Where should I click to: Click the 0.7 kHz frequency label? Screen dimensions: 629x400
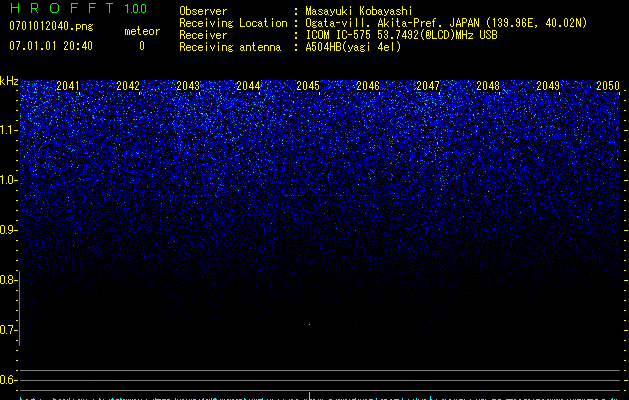click(8, 330)
